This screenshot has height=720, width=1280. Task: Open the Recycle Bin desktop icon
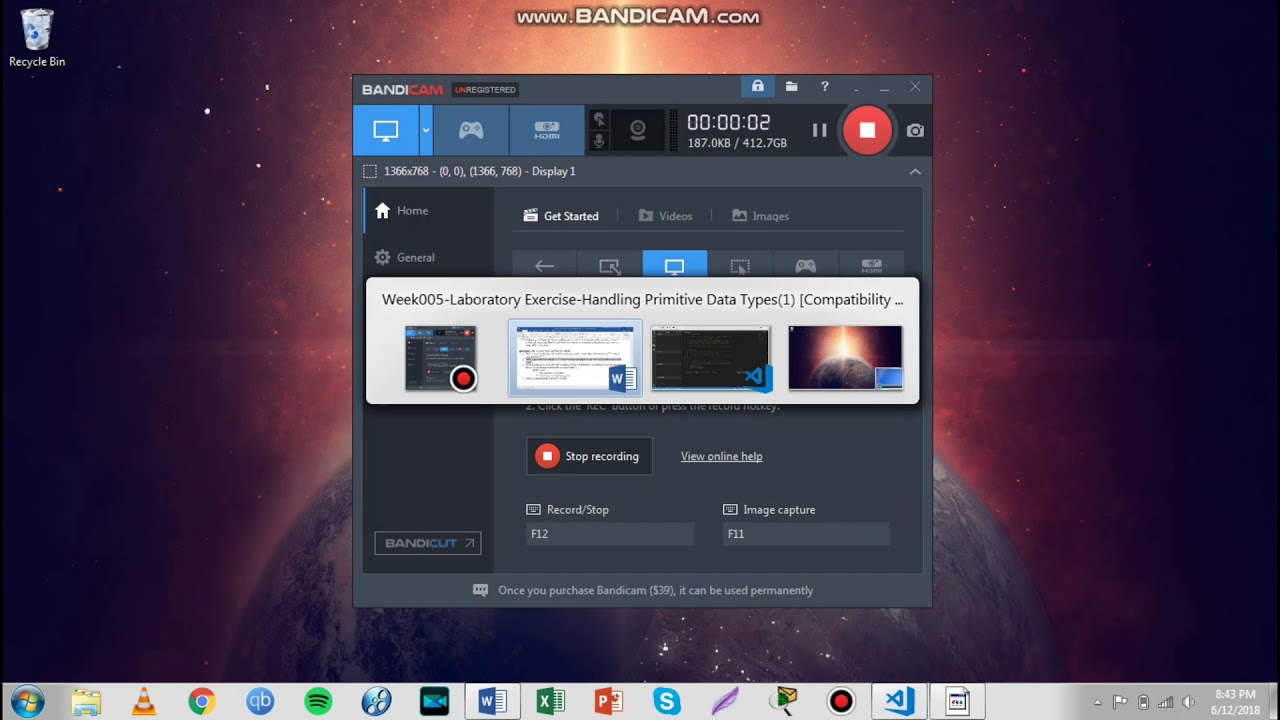pos(37,39)
